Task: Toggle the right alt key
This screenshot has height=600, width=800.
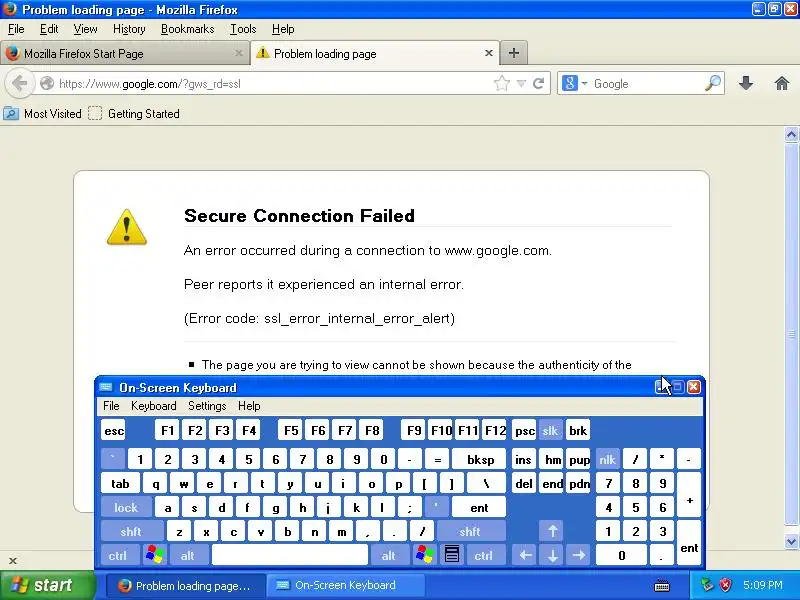Action: tap(389, 555)
